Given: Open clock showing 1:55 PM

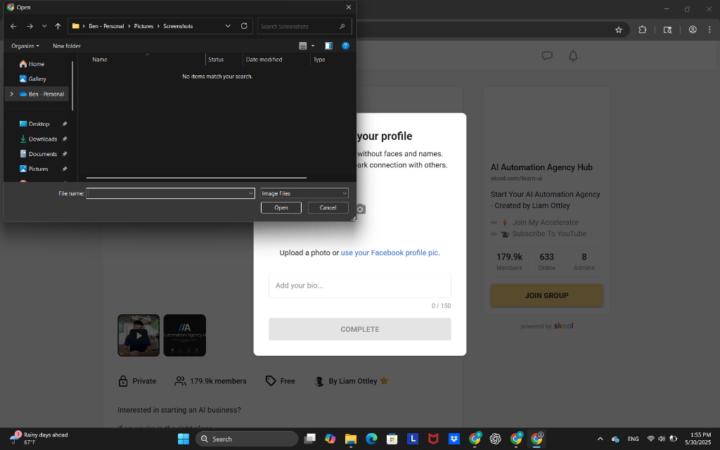Looking at the screenshot, I should tap(698, 439).
